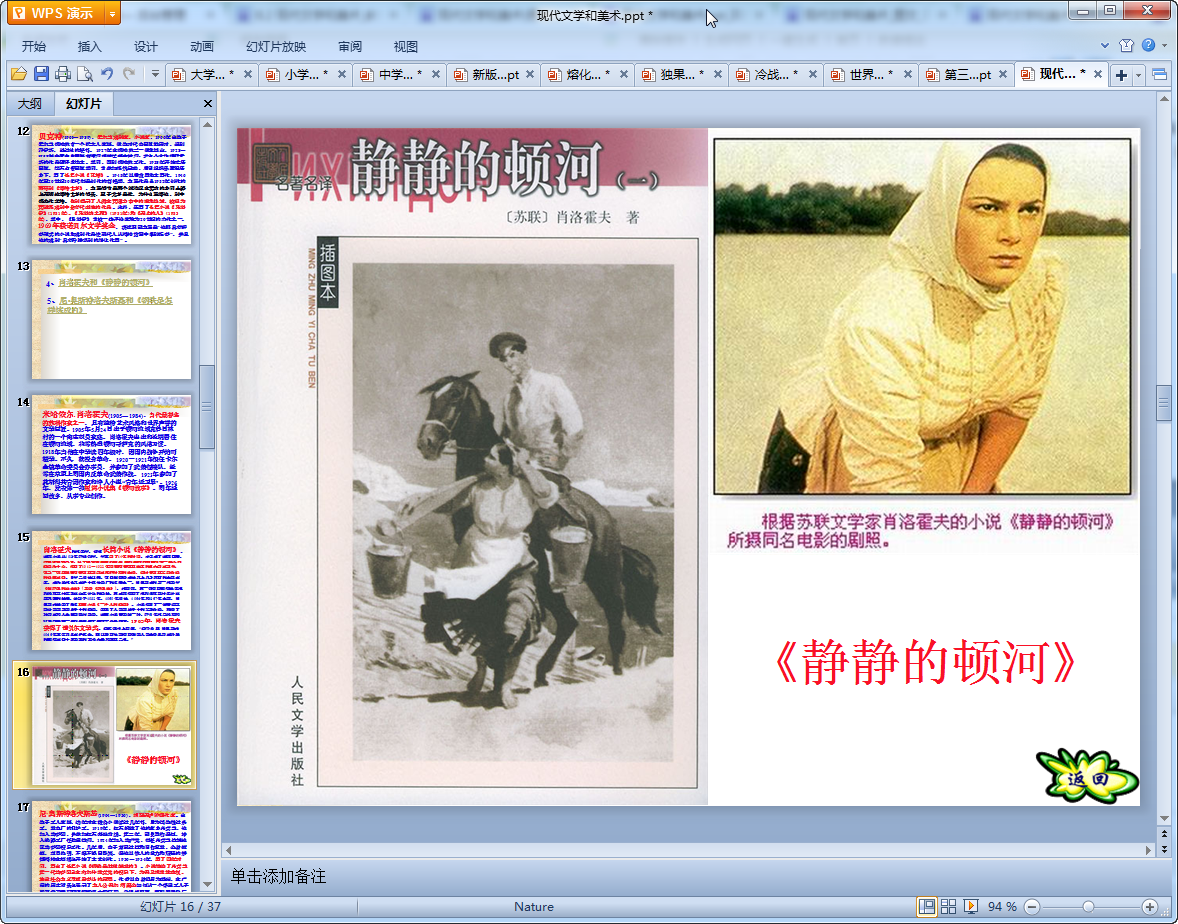Open the 插入 ribbon tab
The width and height of the screenshot is (1178, 924).
[89, 46]
